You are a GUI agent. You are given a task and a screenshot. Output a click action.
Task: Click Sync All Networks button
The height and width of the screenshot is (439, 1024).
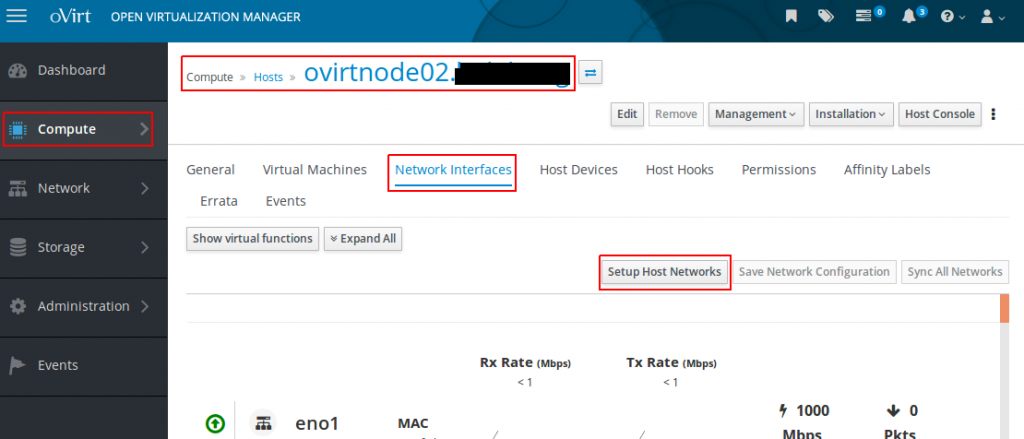[955, 272]
